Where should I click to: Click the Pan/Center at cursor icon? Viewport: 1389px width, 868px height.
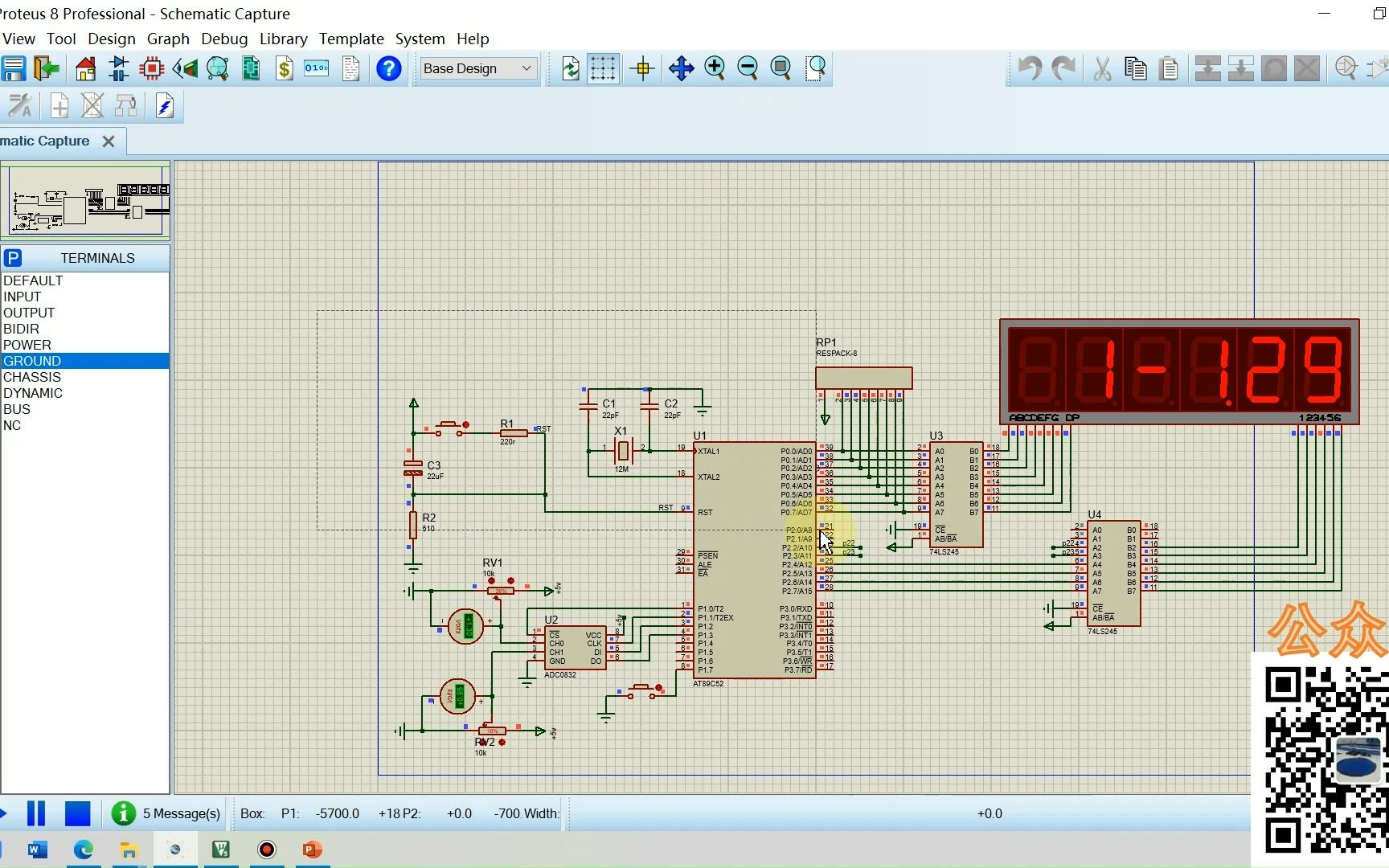click(x=681, y=68)
